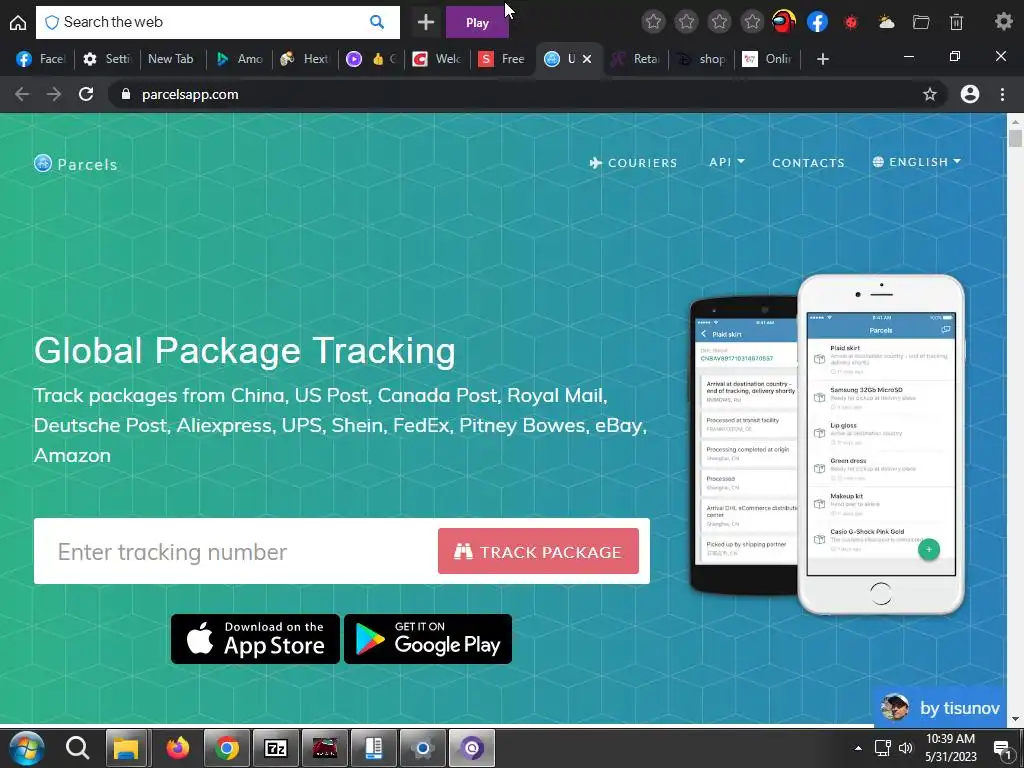Switch to the Free tab
Viewport: 1024px width, 768px height.
pyautogui.click(x=502, y=59)
